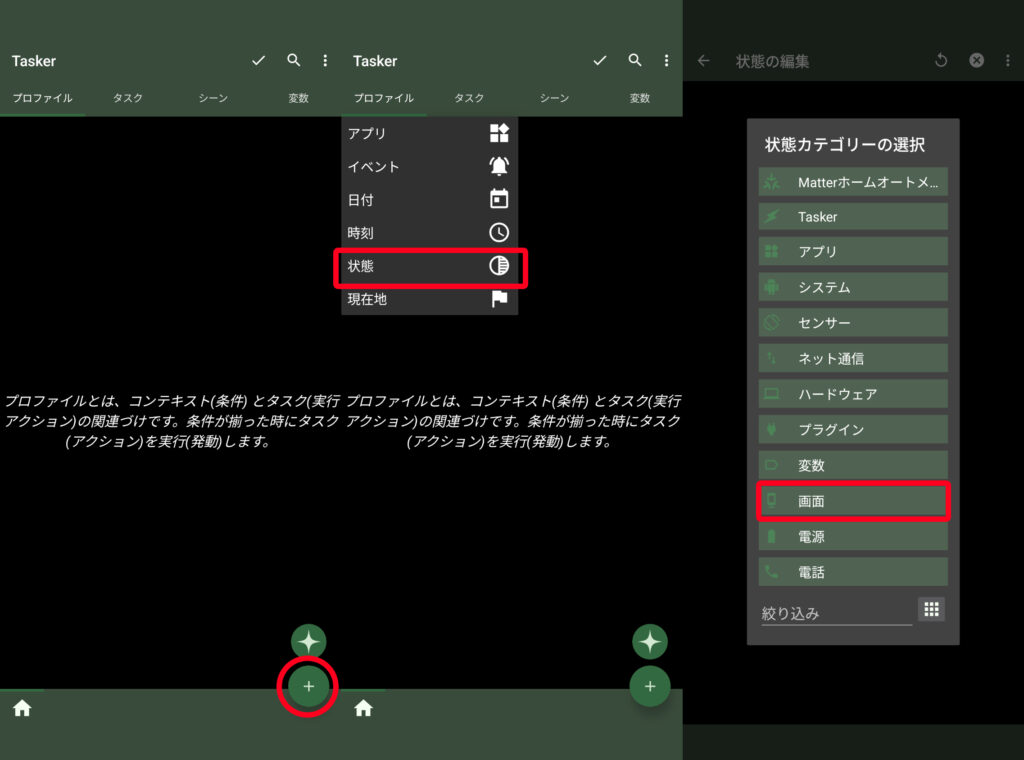Viewport: 1024px width, 760px height.
Task: Open the センサー state category
Action: (853, 323)
